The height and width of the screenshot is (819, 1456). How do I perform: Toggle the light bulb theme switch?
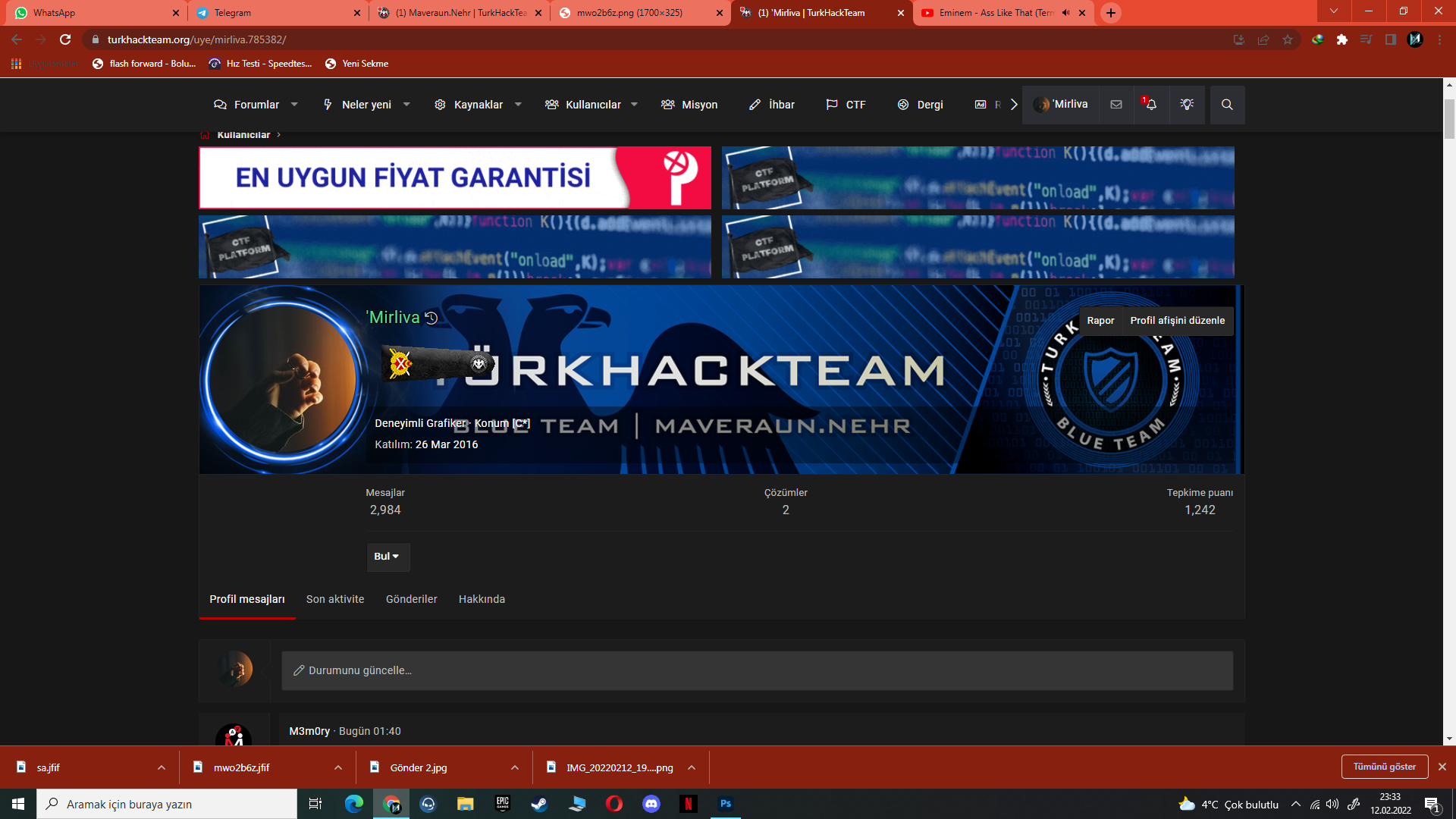pos(1187,105)
